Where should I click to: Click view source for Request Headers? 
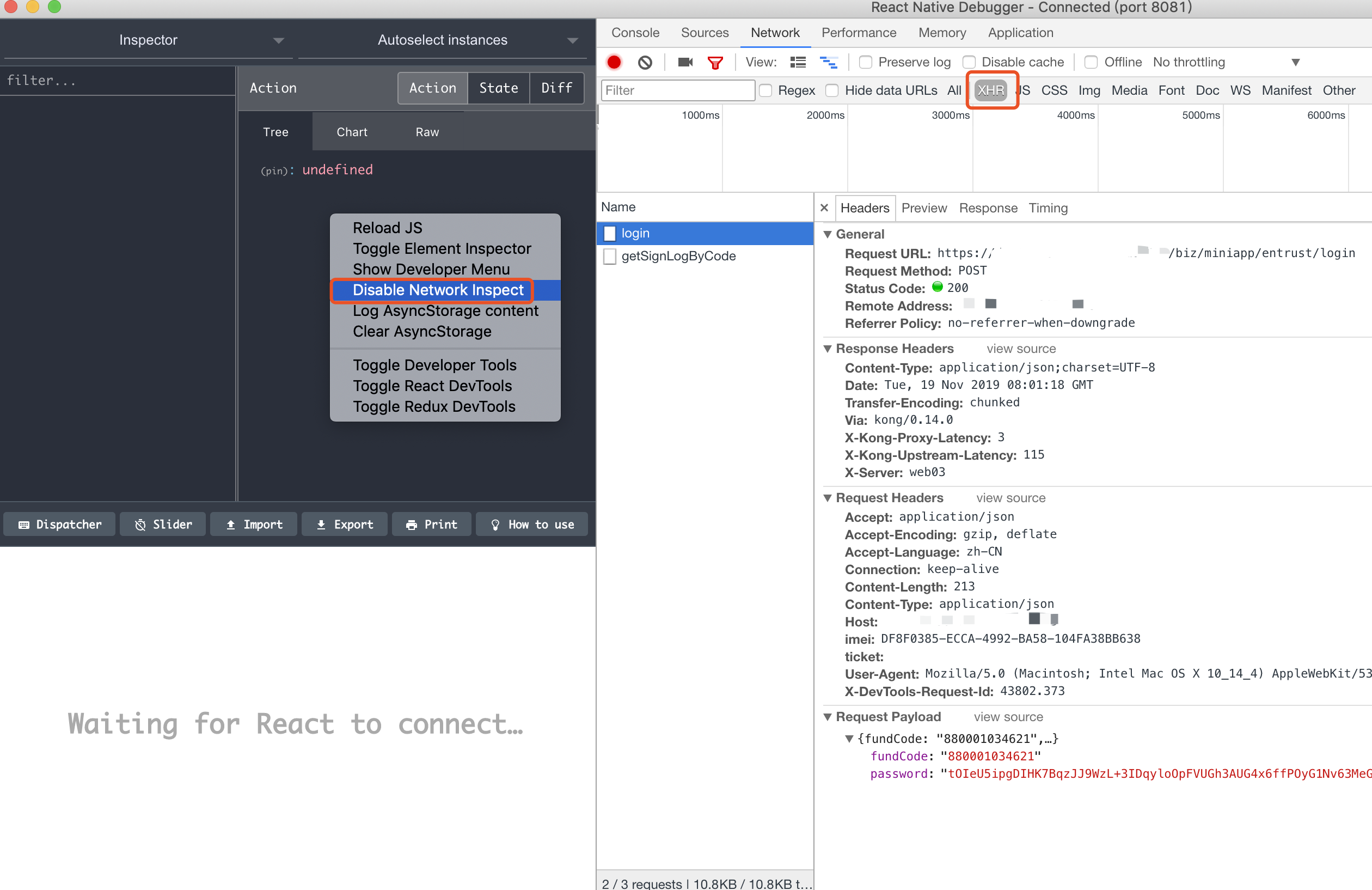pyautogui.click(x=1010, y=498)
